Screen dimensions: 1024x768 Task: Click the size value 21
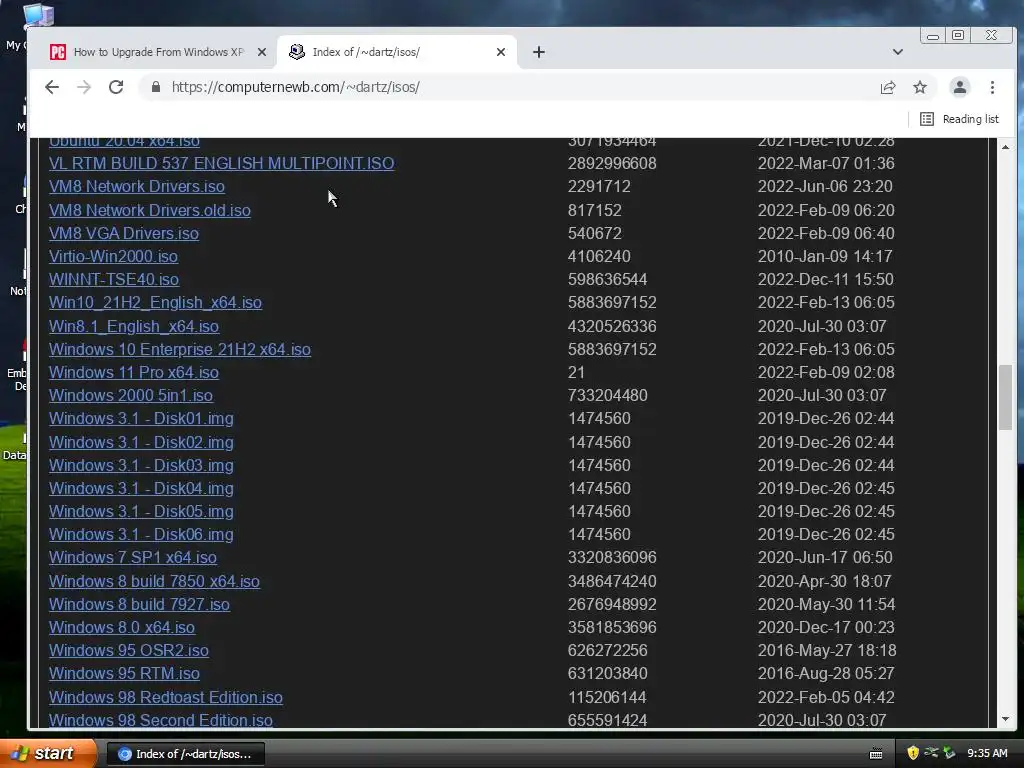[576, 372]
